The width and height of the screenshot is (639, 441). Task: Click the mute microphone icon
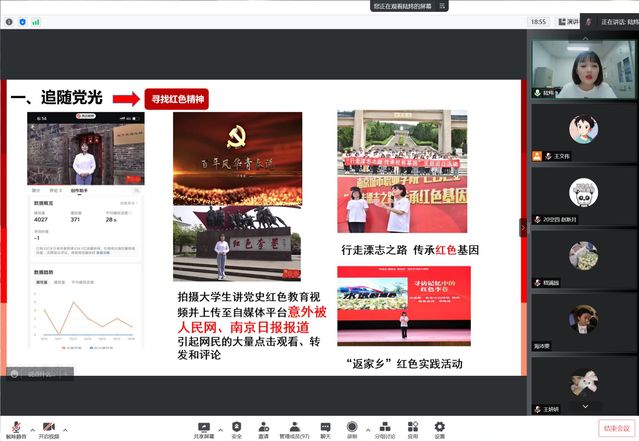[15, 425]
